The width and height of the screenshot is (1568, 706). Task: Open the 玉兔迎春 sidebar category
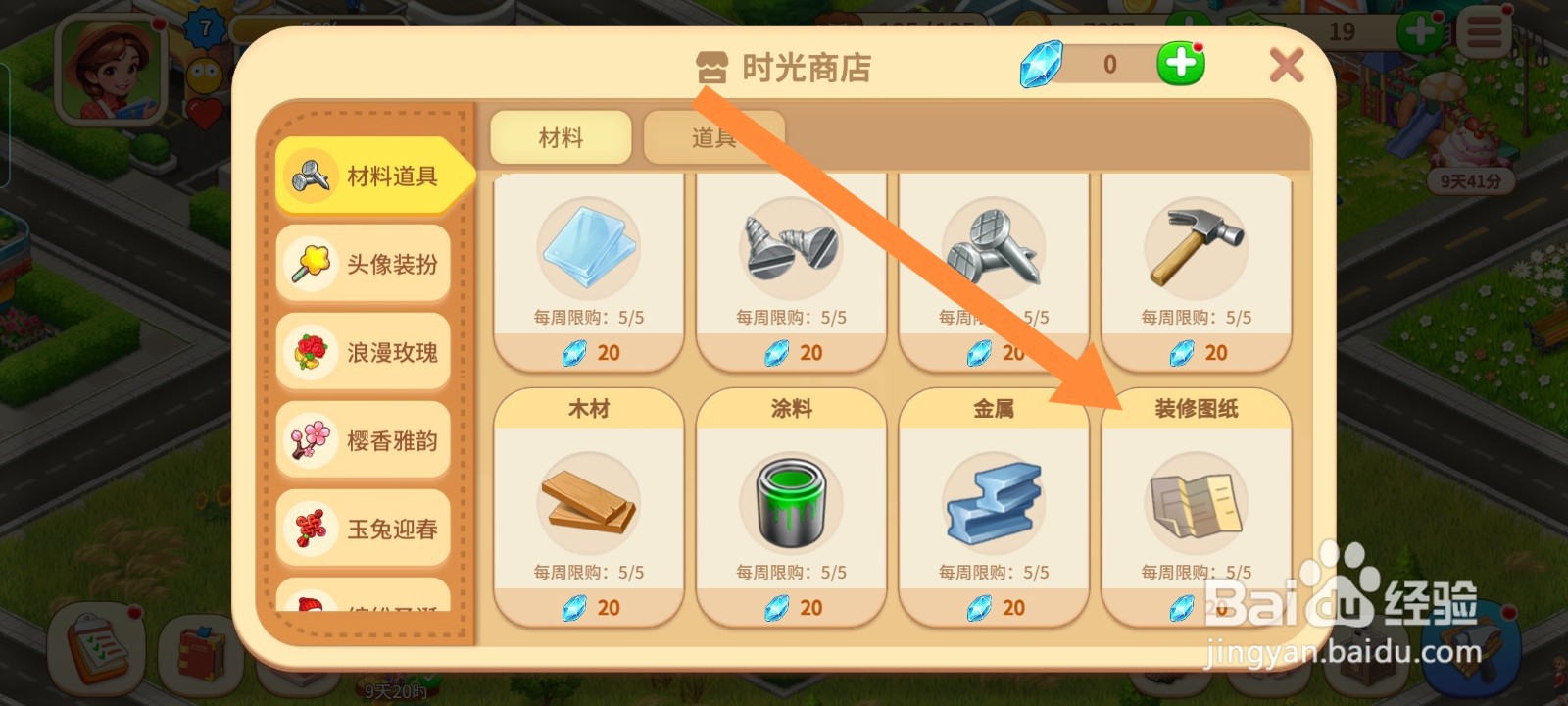tap(364, 529)
